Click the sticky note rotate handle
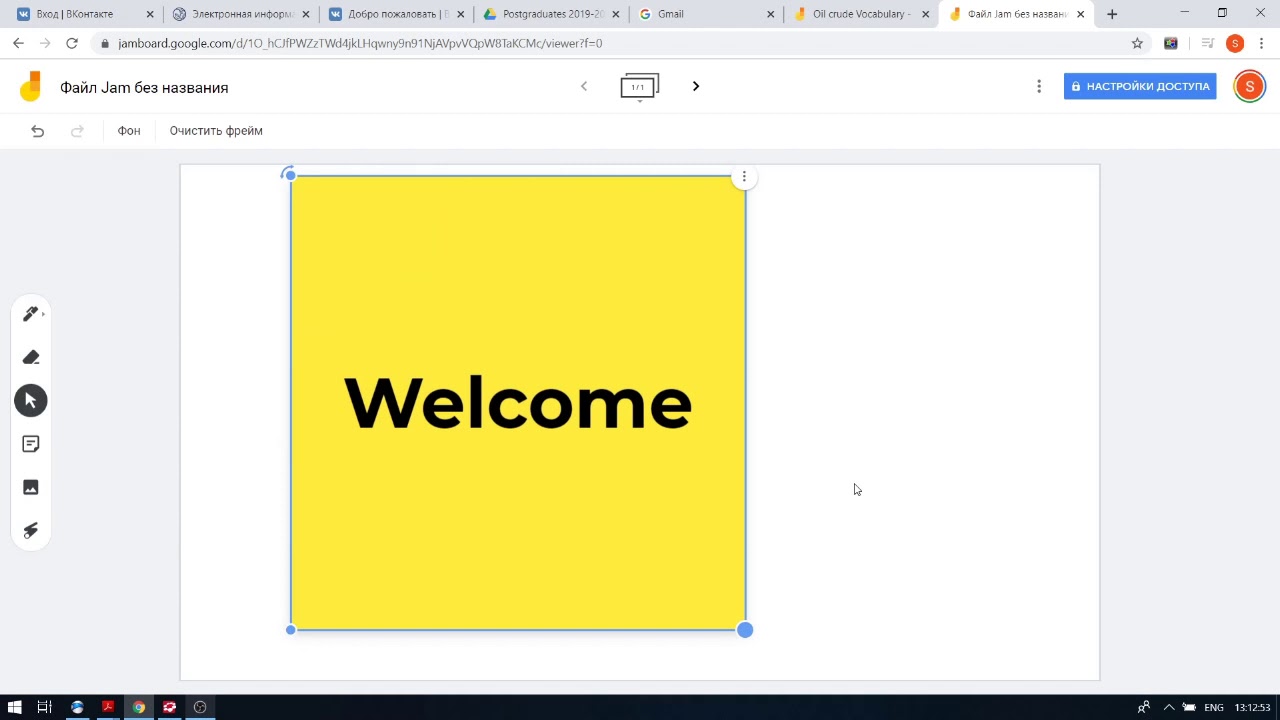 (288, 174)
